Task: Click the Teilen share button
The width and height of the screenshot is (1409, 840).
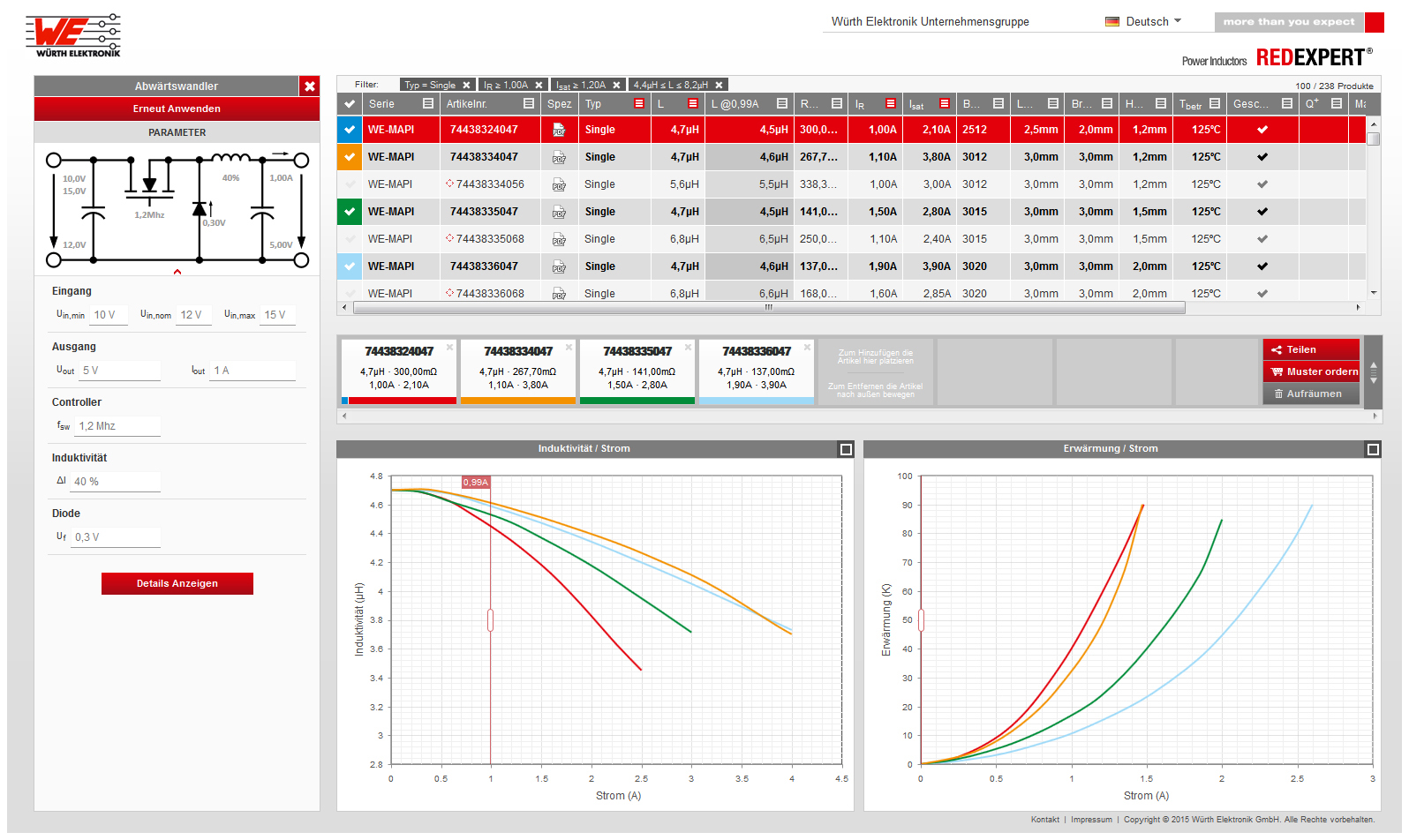Action: coord(1311,349)
